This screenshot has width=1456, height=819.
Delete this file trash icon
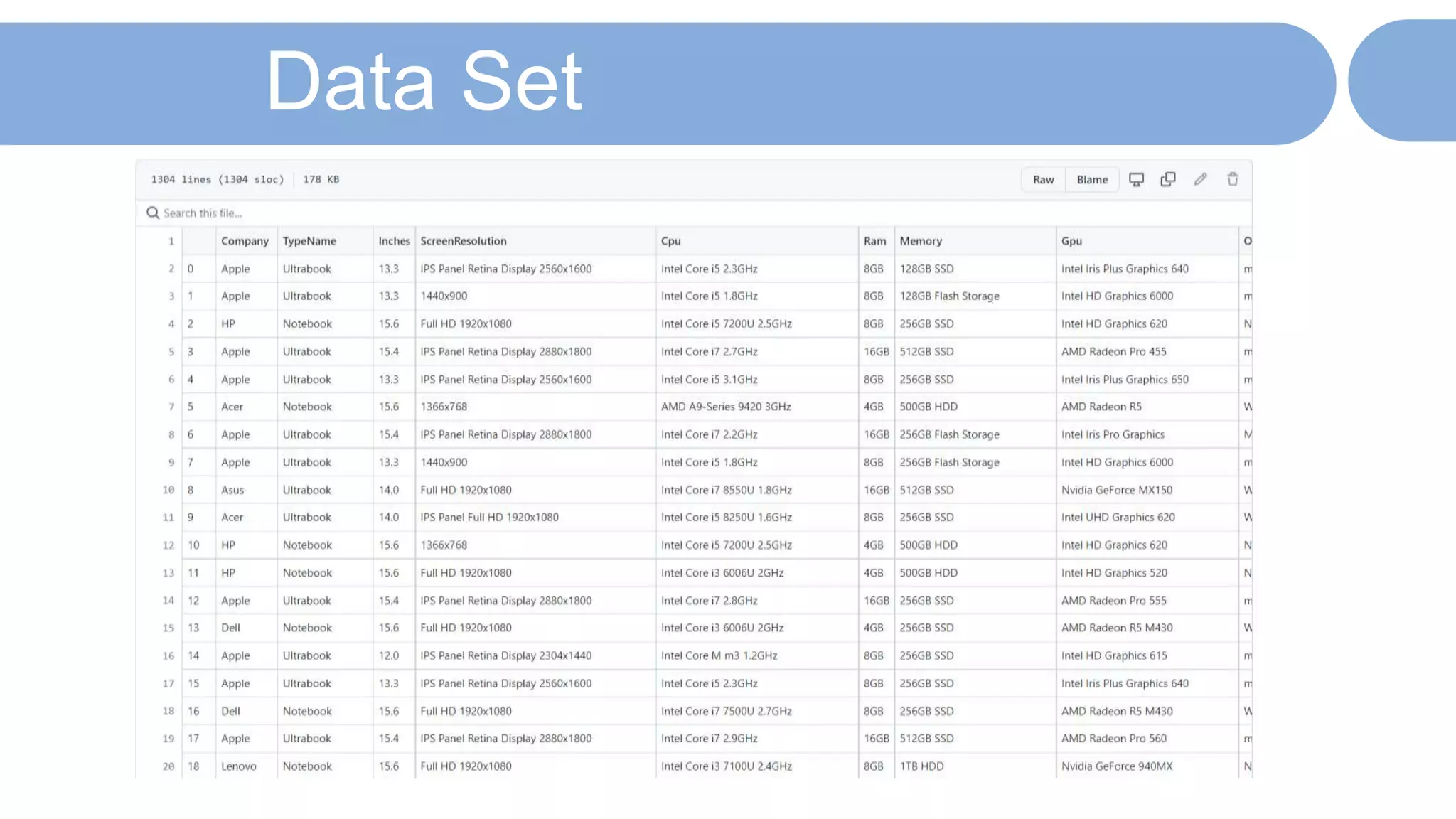1233,180
